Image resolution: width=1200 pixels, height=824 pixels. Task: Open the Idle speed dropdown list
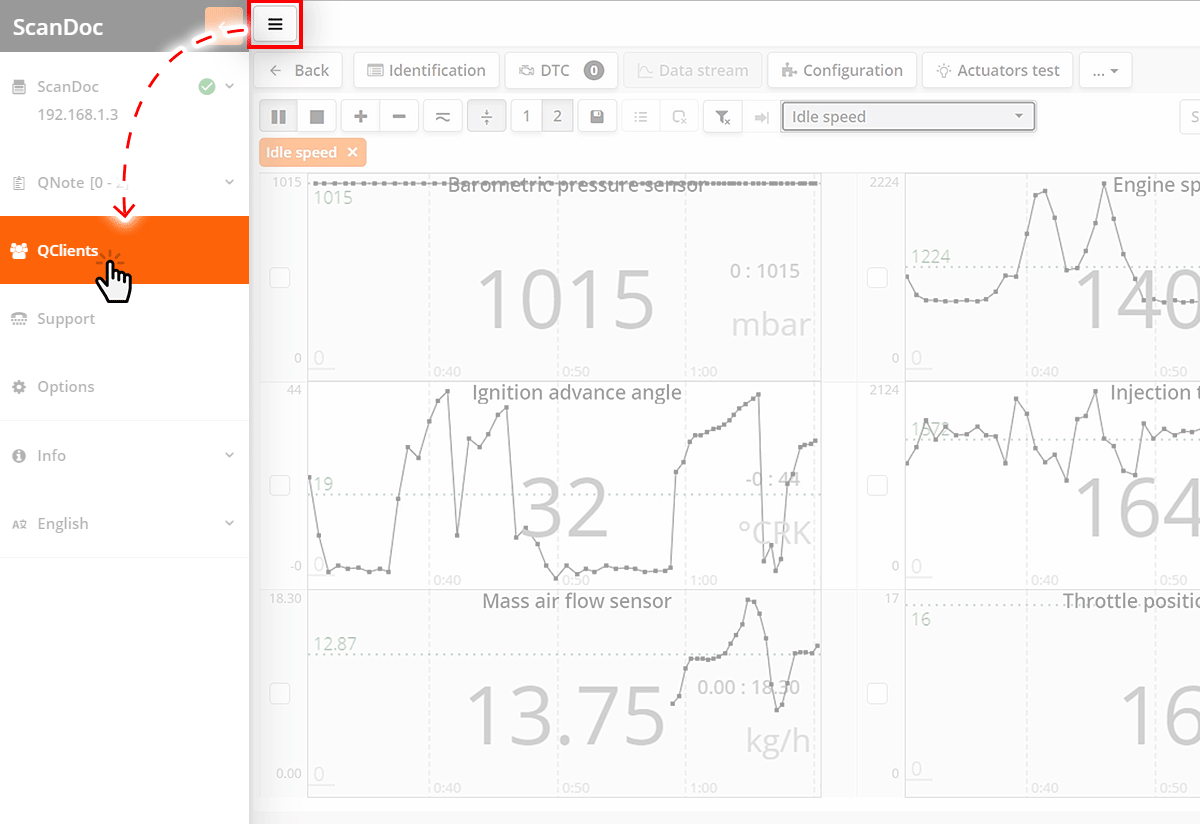click(x=907, y=117)
